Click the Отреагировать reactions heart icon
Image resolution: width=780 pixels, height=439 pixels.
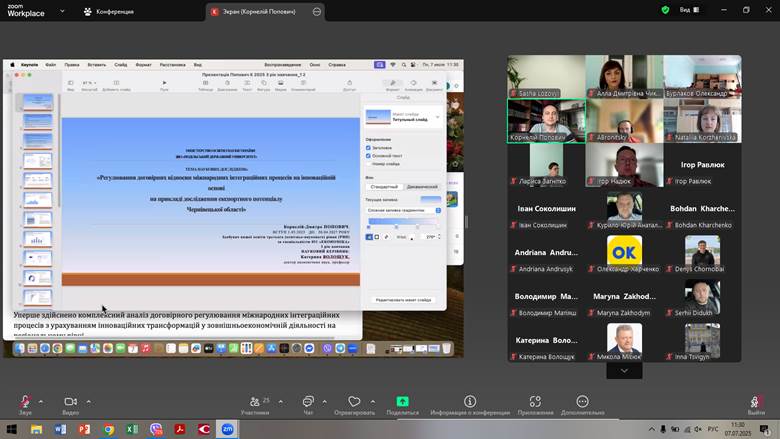click(x=354, y=401)
